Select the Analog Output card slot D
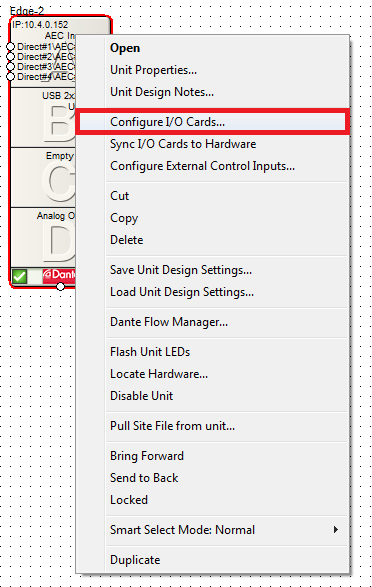 coord(43,237)
